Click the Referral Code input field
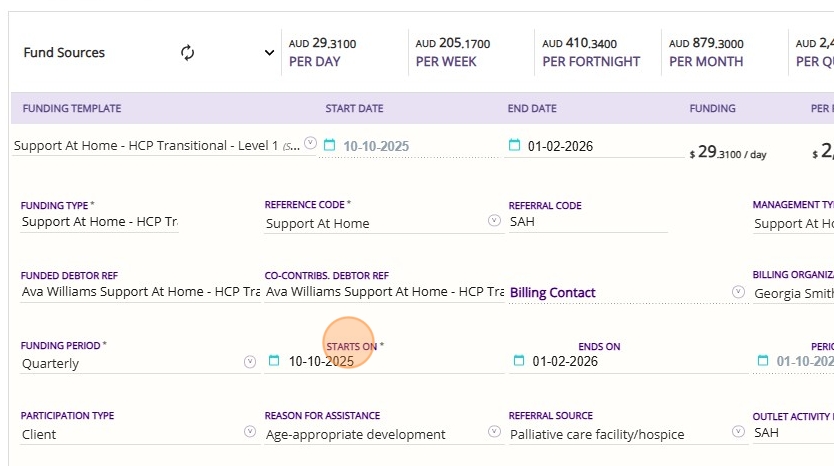This screenshot has height=466, width=834. pyautogui.click(x=587, y=222)
